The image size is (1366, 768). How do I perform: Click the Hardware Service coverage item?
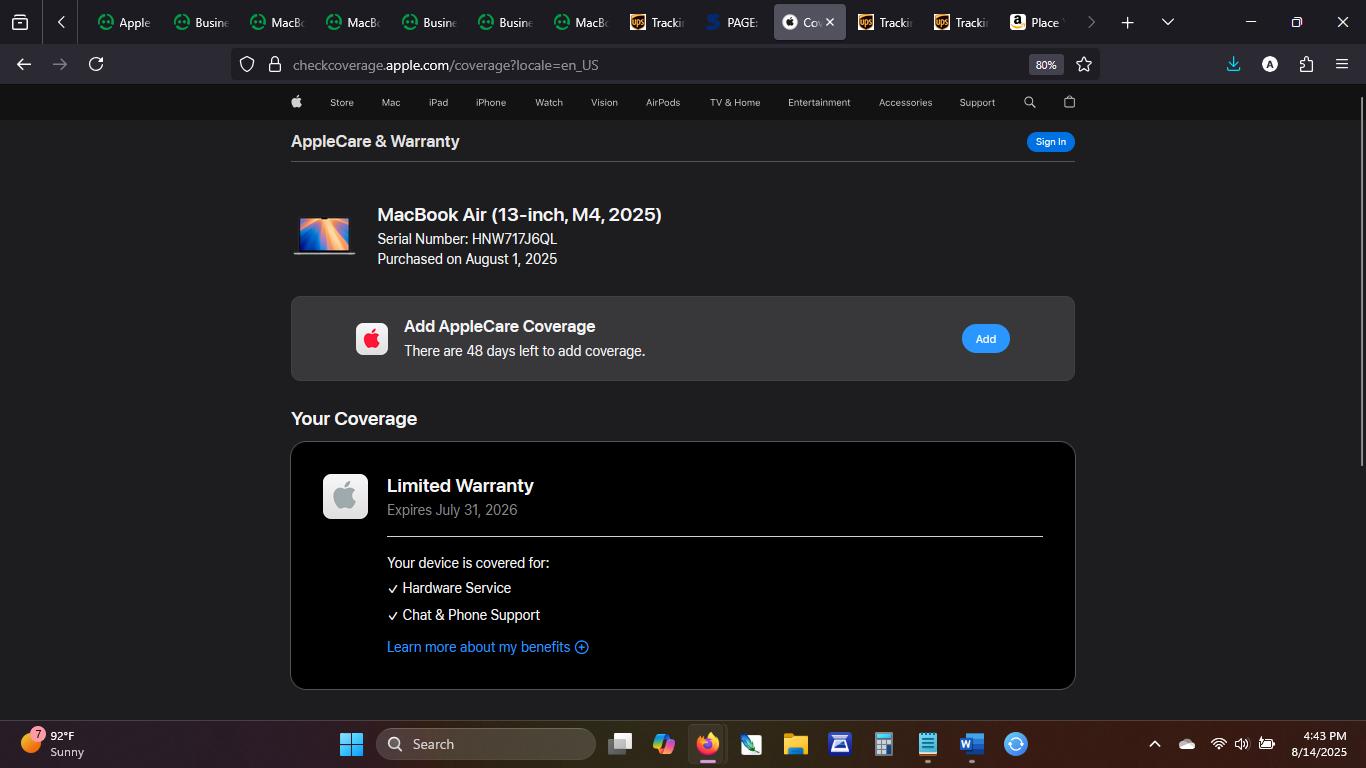point(449,588)
